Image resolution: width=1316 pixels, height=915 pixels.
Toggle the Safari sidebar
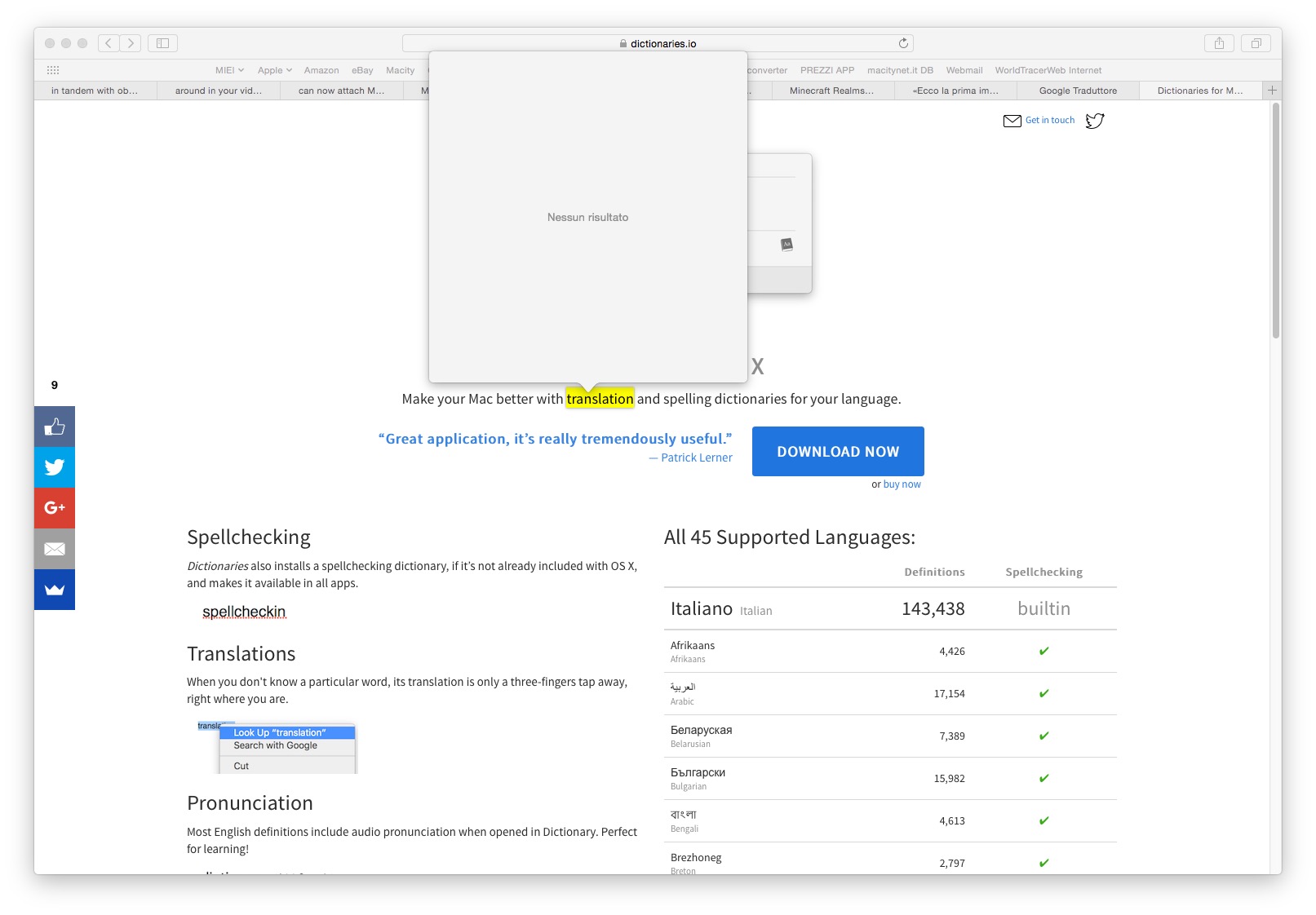click(162, 43)
